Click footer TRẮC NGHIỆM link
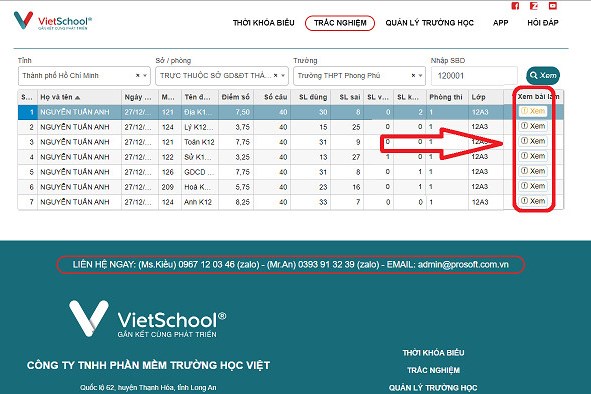The height and width of the screenshot is (394, 591). 433,370
